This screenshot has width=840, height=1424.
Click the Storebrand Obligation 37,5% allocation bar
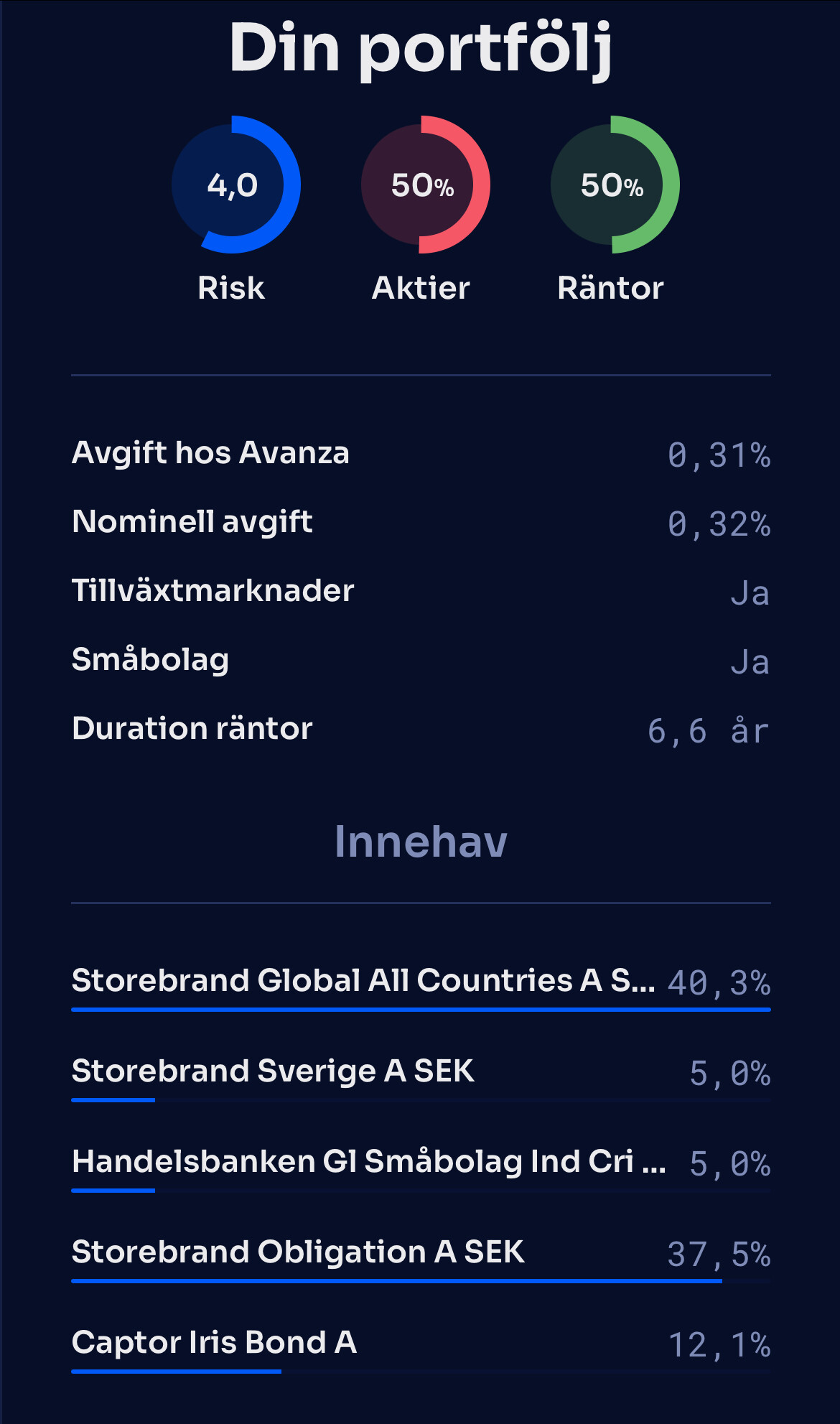click(396, 1281)
